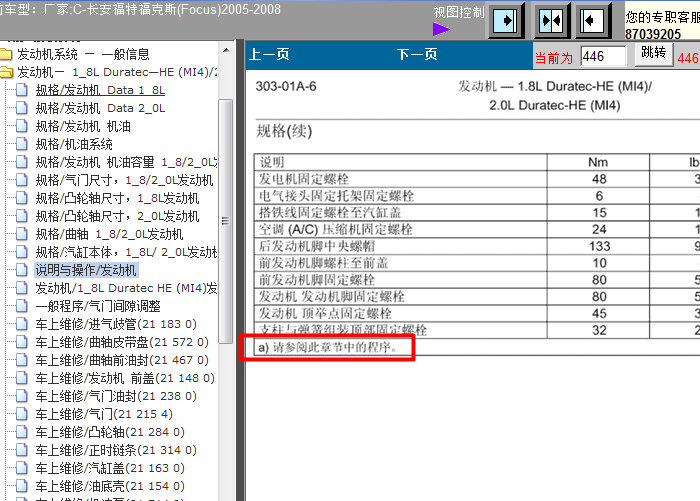Click 空调 (A/C) 压缩机固定螺栓 cell

[335, 230]
